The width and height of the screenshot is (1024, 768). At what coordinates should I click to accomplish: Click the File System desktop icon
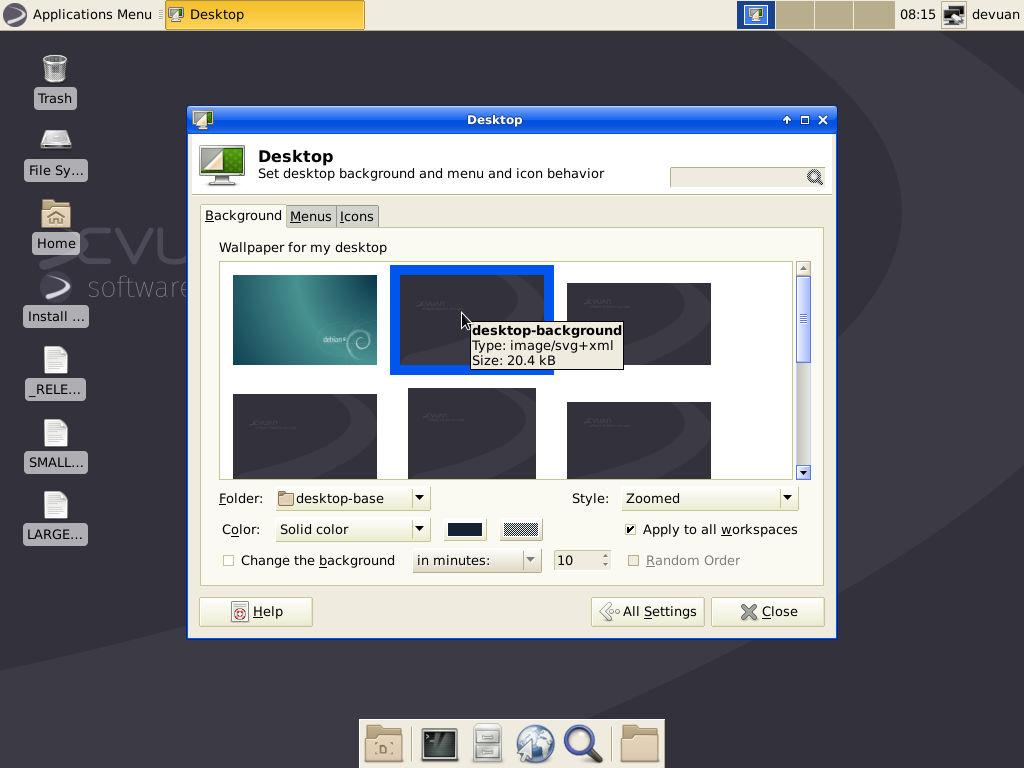pyautogui.click(x=55, y=141)
